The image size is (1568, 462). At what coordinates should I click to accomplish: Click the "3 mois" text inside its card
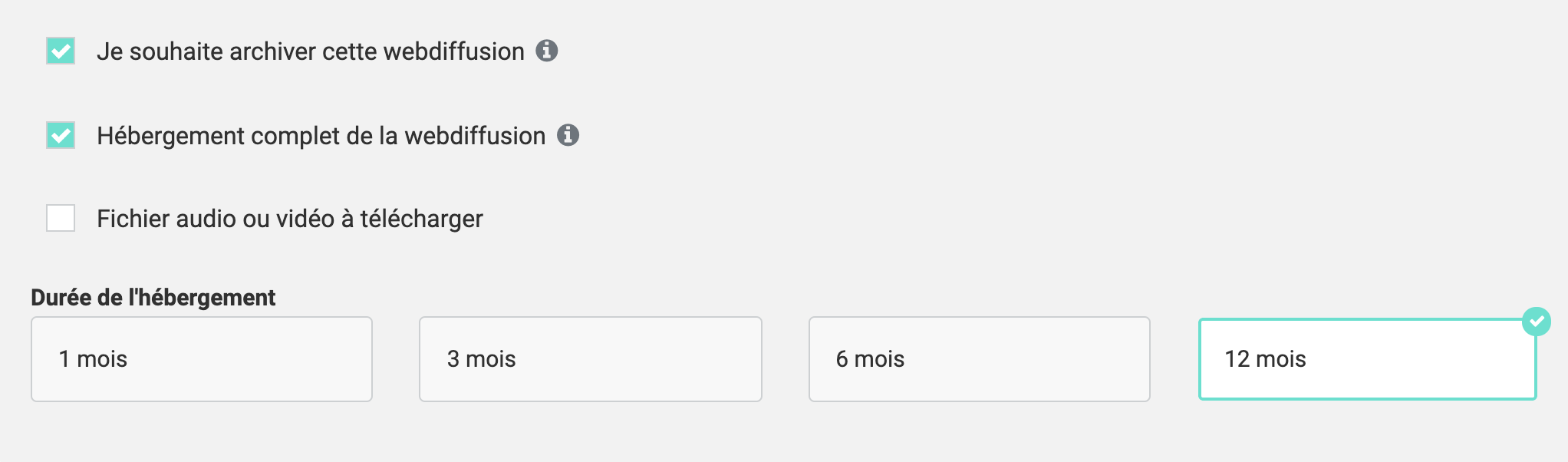[481, 359]
